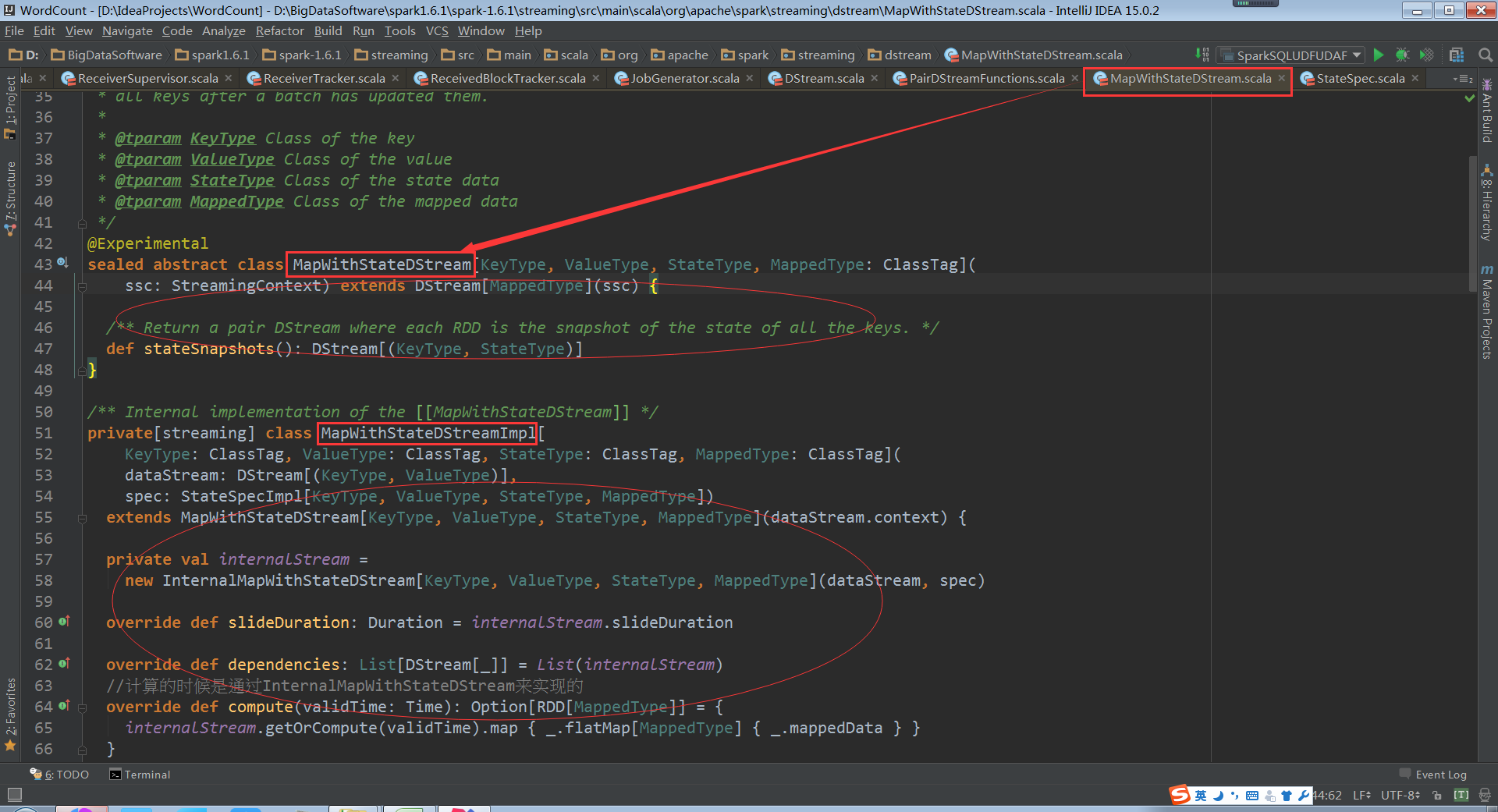Navigate to BigDataSoftware breadcrumb
The width and height of the screenshot is (1498, 812).
107,55
